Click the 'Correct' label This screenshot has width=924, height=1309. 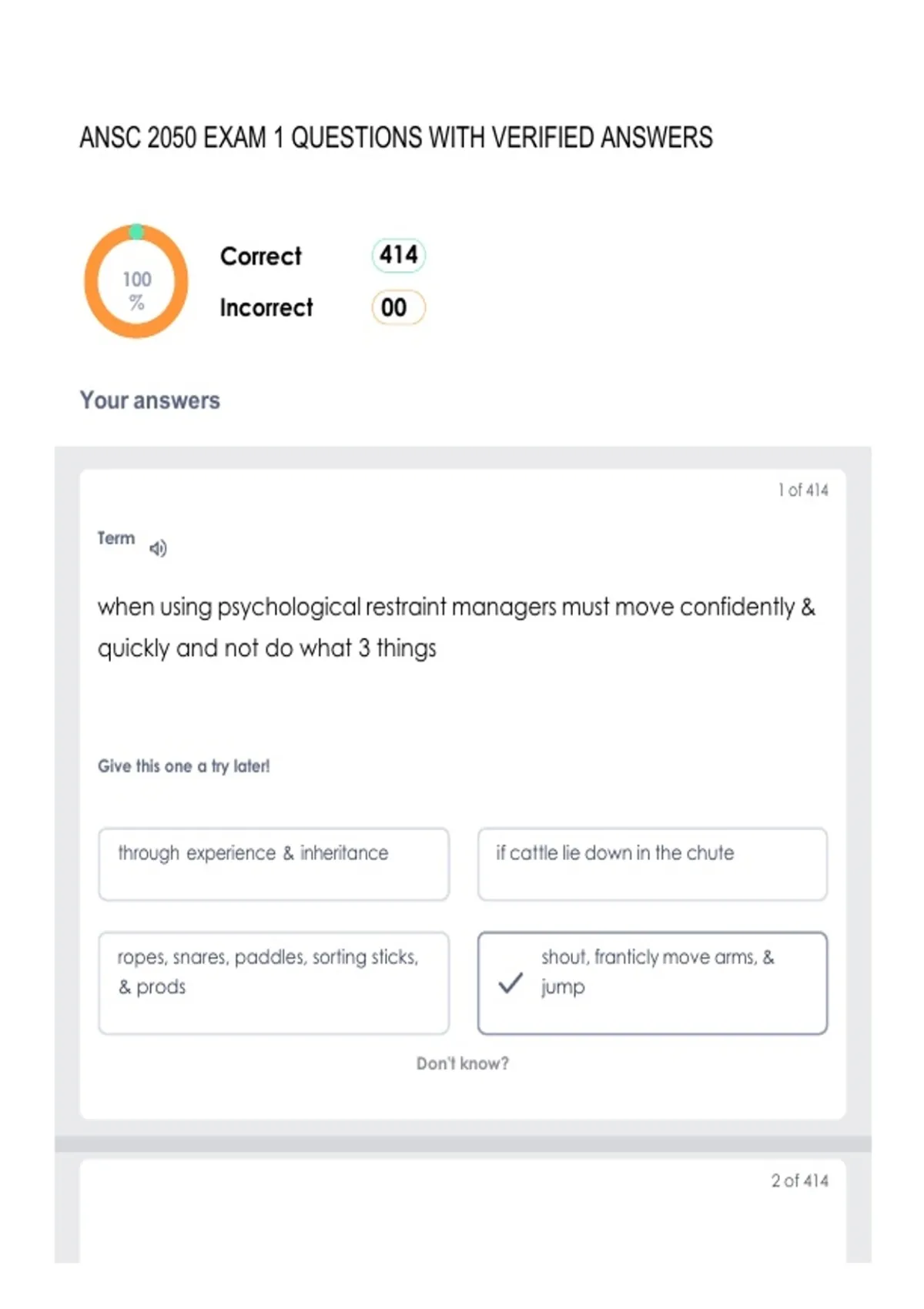tap(261, 256)
